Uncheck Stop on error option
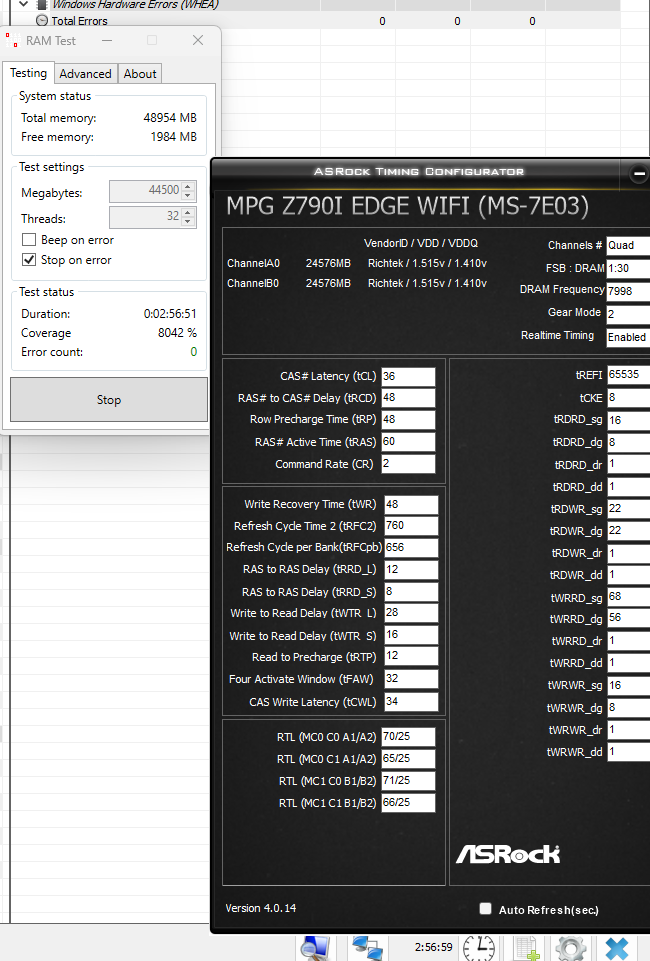This screenshot has width=650, height=961. [29, 260]
